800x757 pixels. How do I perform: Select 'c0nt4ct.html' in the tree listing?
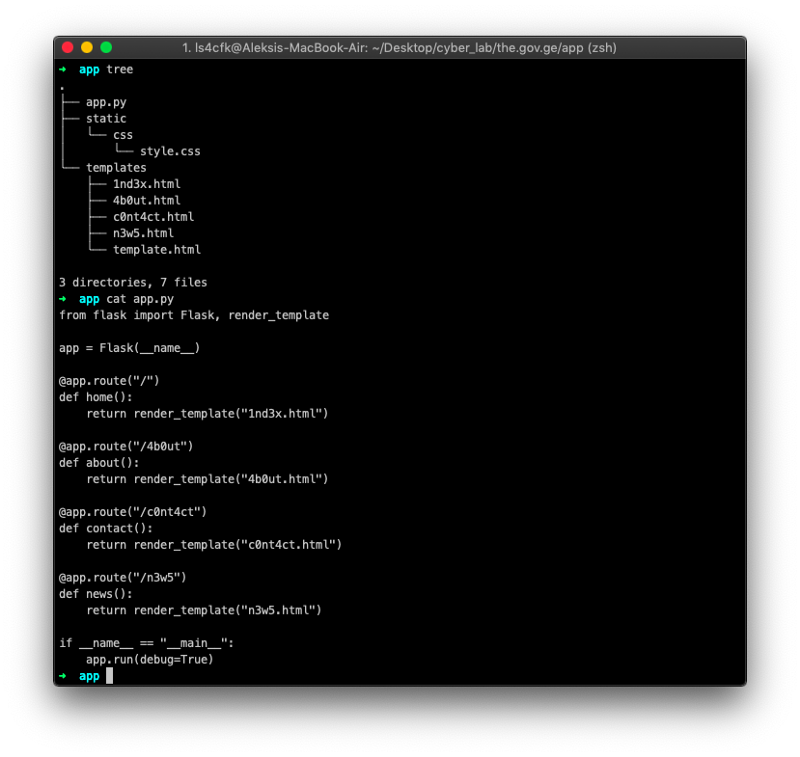point(154,217)
